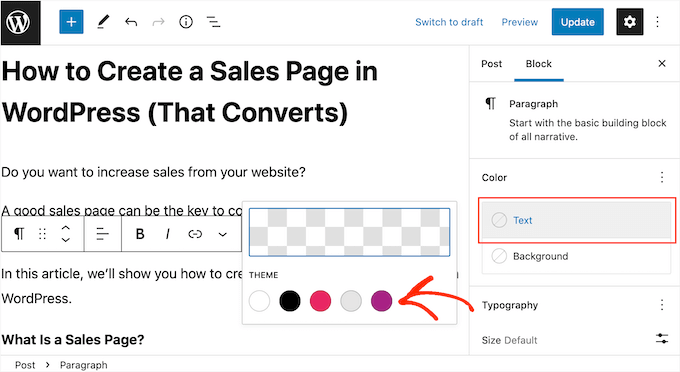This screenshot has height=372, width=680.
Task: Click the 'Do you want to increase sales' paragraph
Action: 154,172
